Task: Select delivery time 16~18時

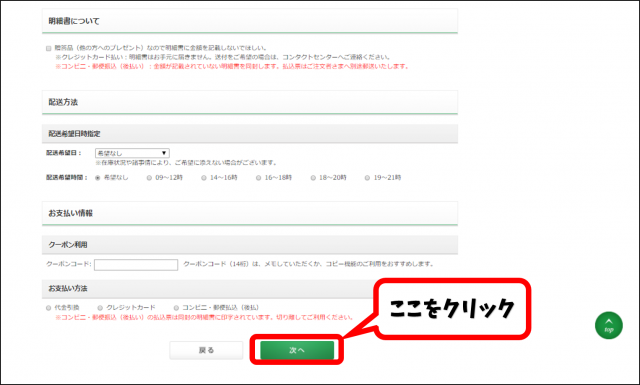Action: (258, 178)
